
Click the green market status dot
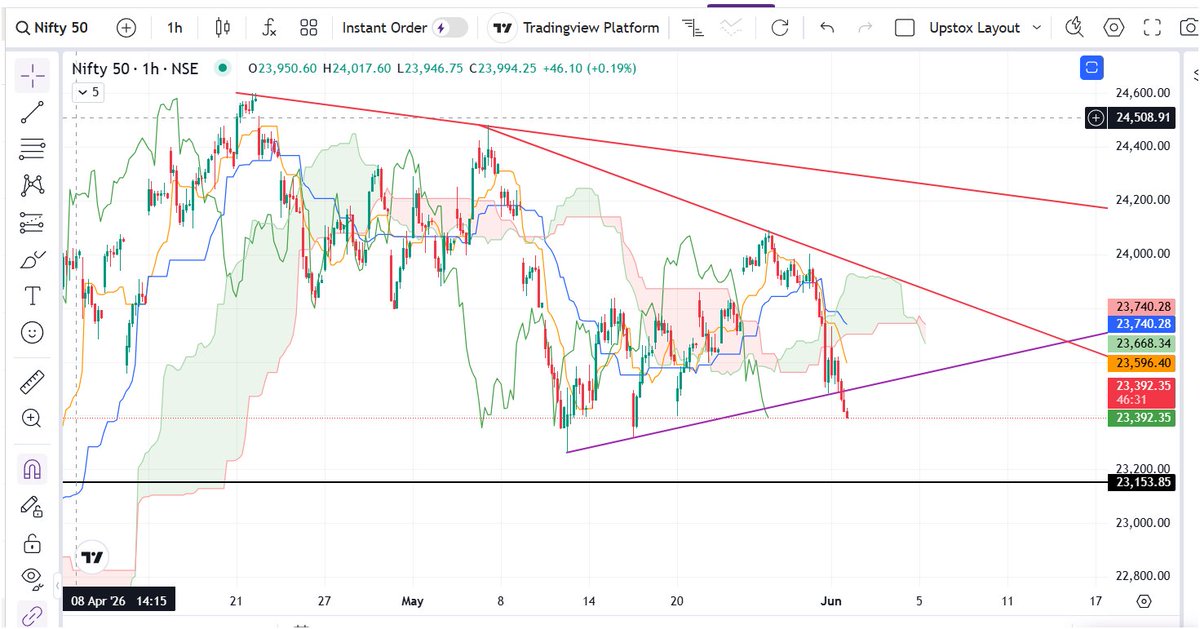pos(222,68)
